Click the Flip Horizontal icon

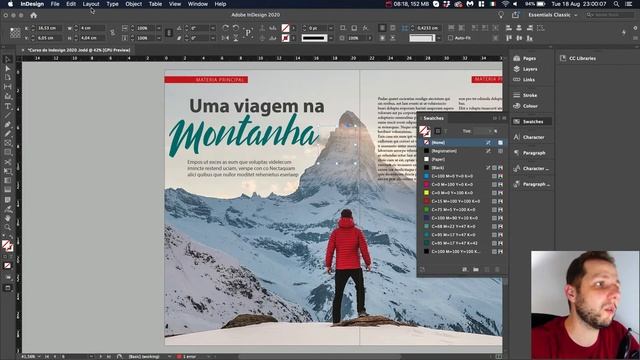point(226,38)
